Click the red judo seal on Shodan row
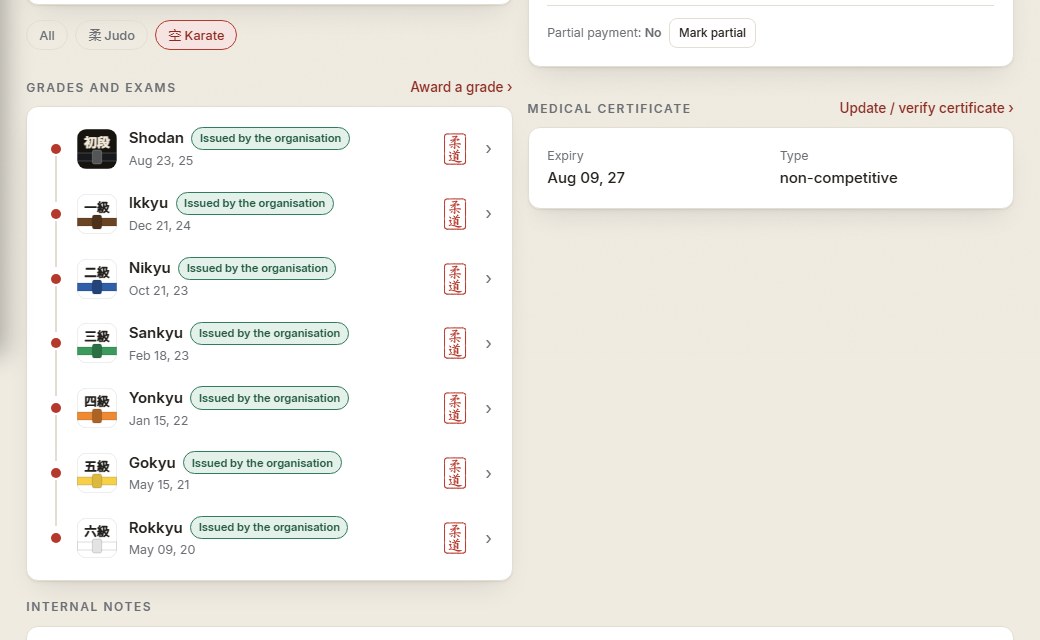This screenshot has width=1040, height=640. coord(455,149)
